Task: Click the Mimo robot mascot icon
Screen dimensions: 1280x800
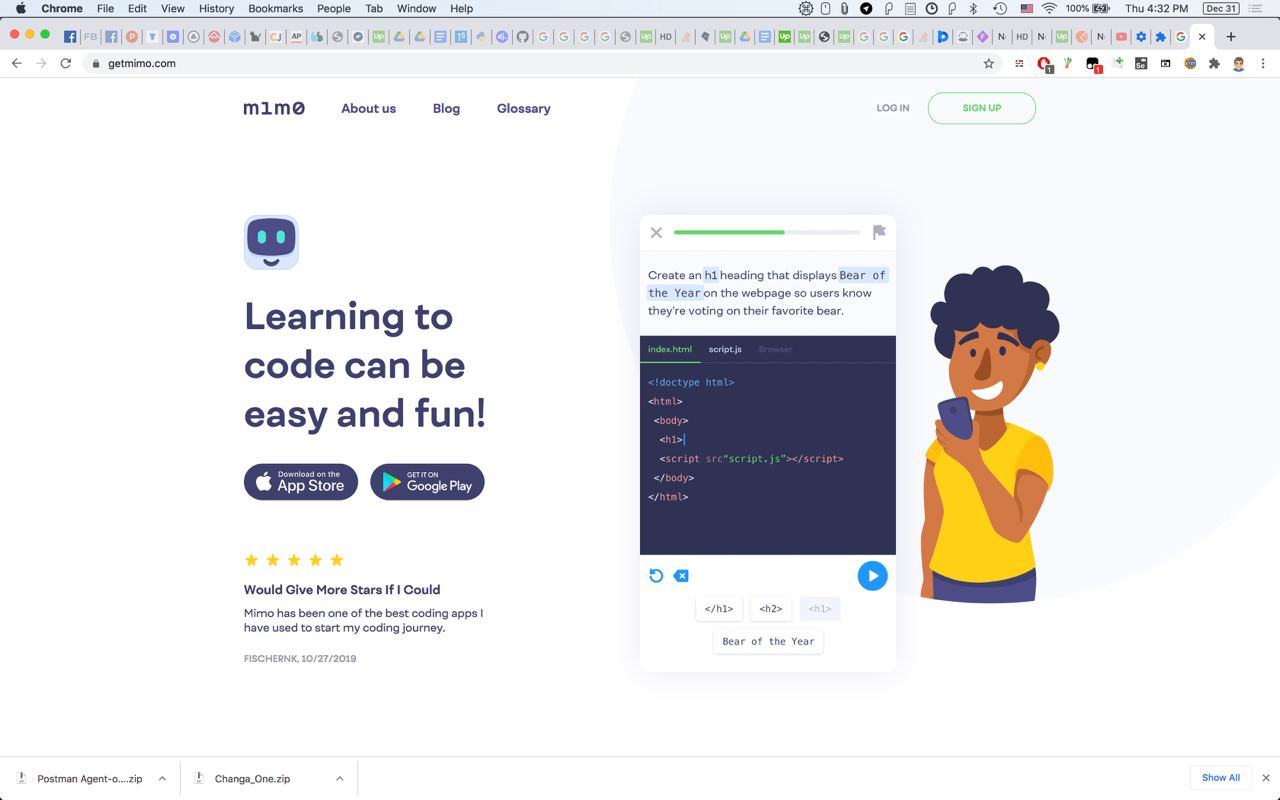Action: pos(271,242)
